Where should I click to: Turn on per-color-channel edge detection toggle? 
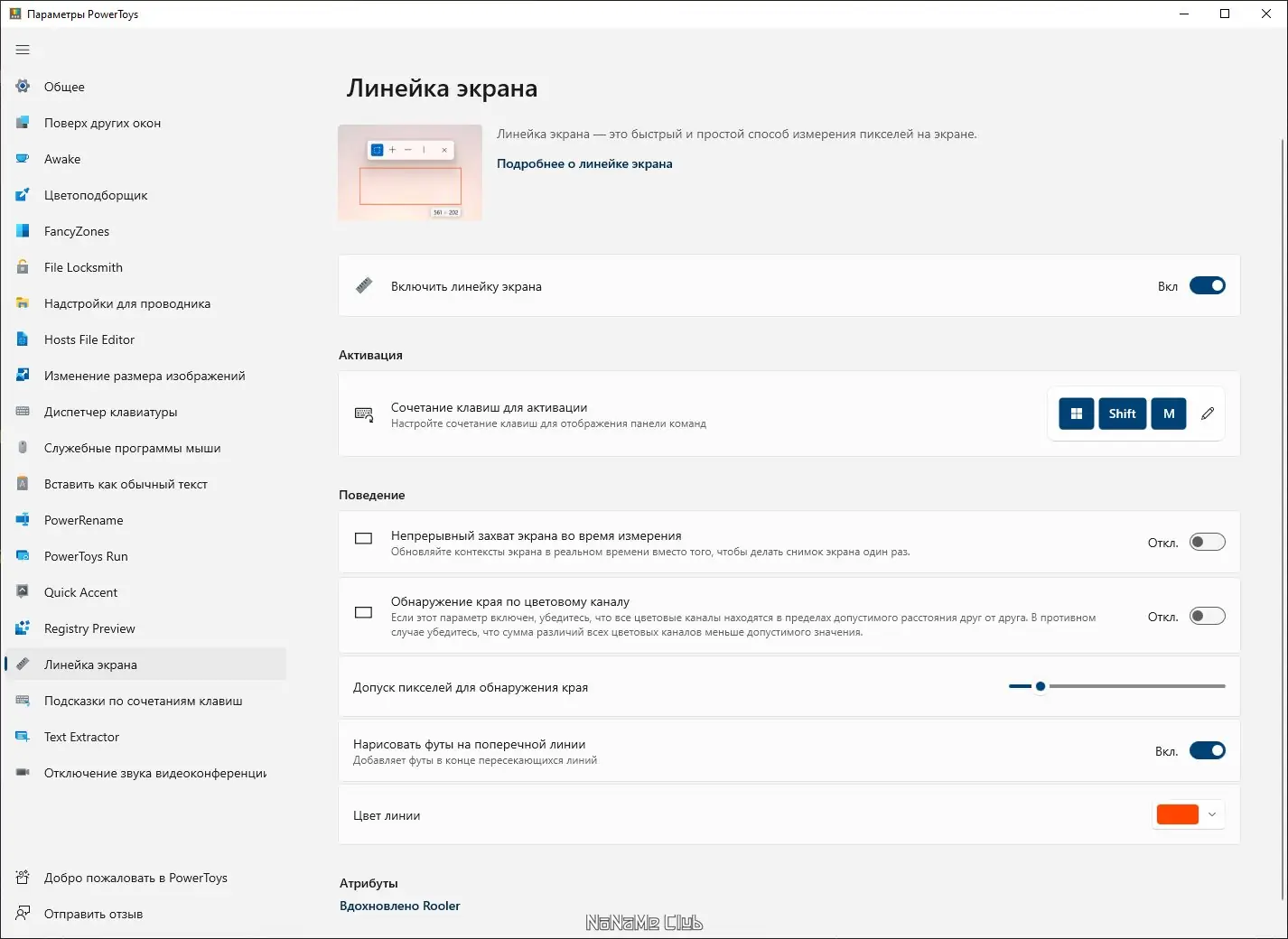[x=1207, y=617]
